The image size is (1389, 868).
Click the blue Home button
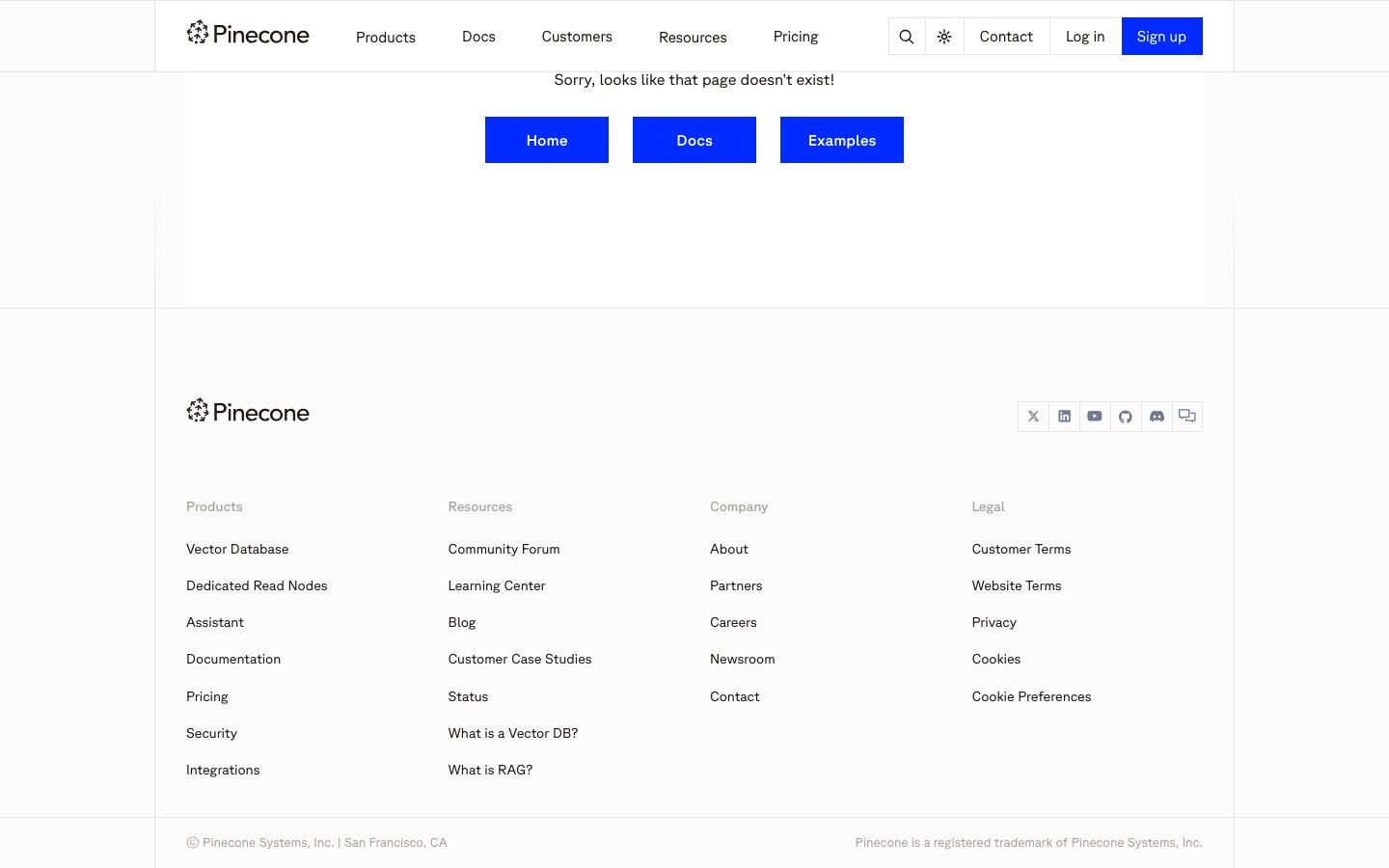[547, 140]
